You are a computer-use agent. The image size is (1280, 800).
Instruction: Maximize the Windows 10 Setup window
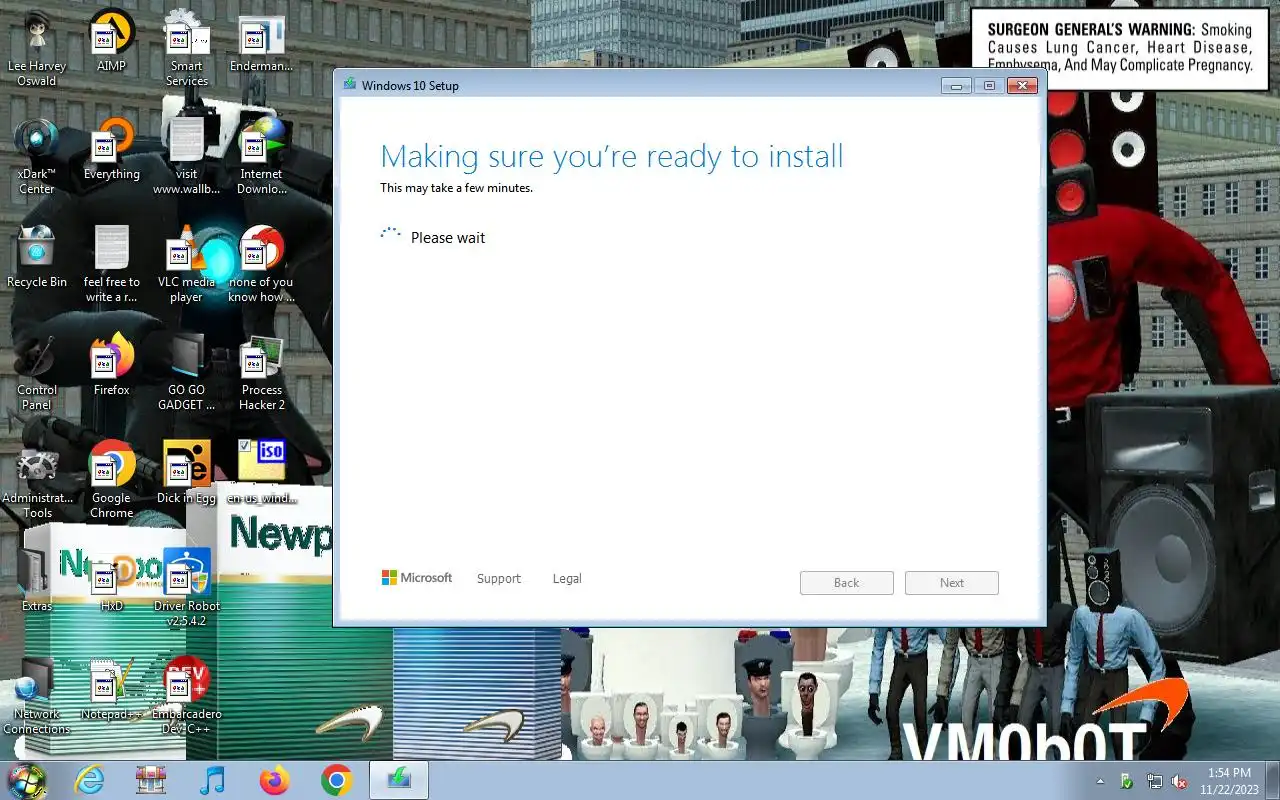[989, 86]
